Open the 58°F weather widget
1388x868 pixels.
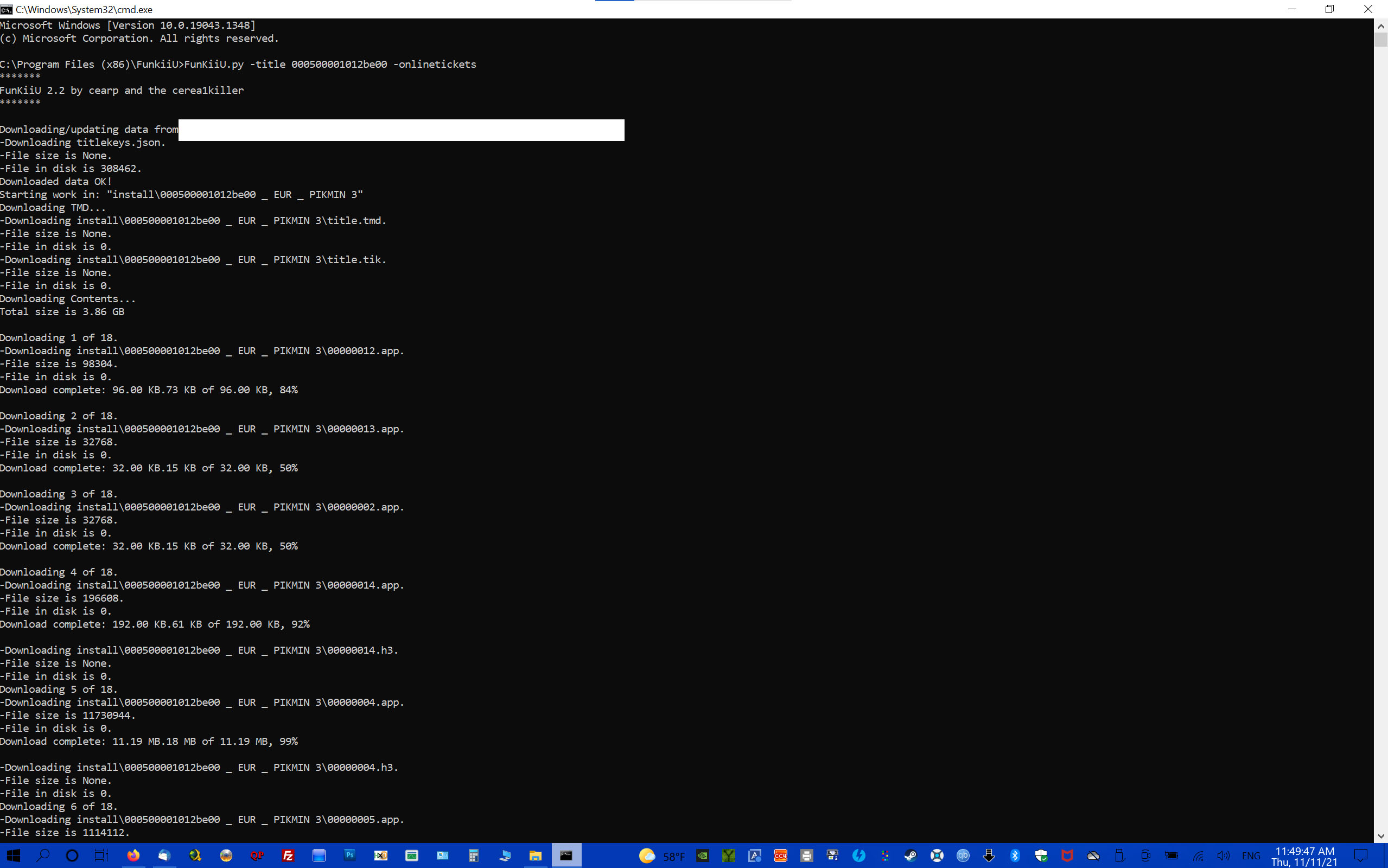pos(662,856)
